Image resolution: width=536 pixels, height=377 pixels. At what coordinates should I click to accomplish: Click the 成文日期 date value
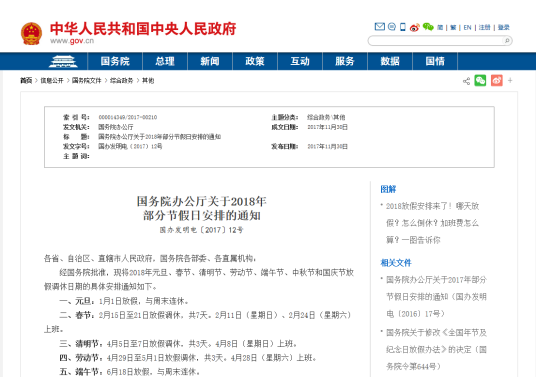click(x=327, y=127)
